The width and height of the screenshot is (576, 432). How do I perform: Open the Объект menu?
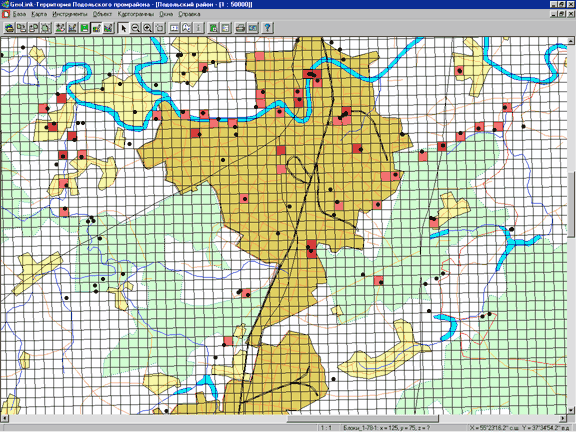click(102, 14)
